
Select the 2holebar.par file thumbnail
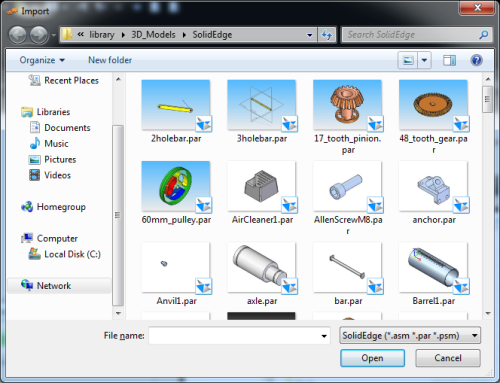[x=176, y=105]
